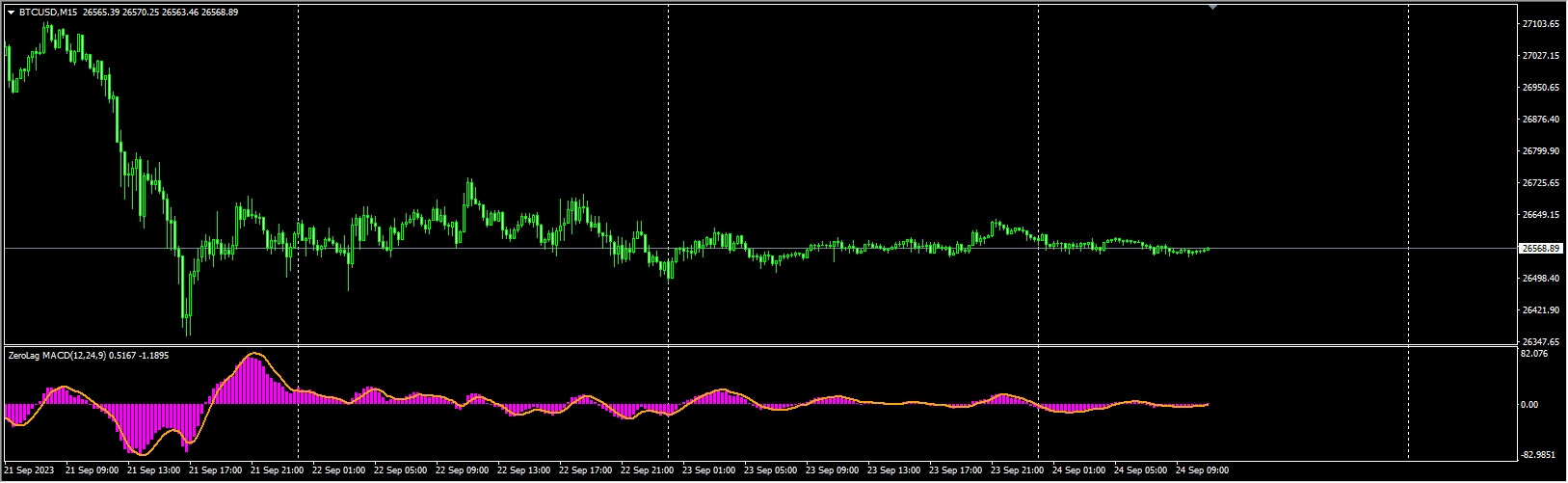Open the dropdown arrow beside BTCUSD,M15

click(11, 13)
